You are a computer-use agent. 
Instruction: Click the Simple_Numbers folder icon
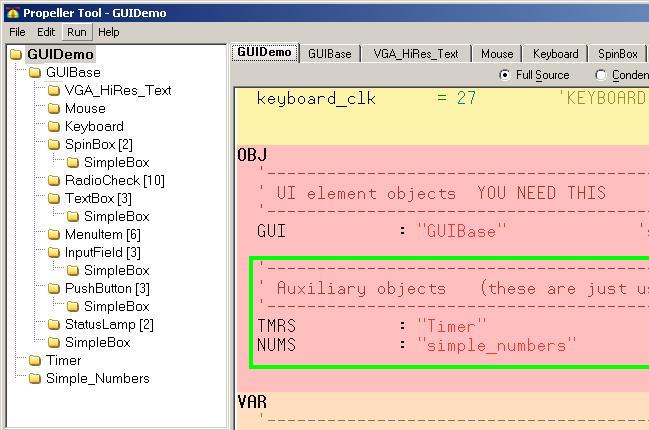tap(35, 378)
